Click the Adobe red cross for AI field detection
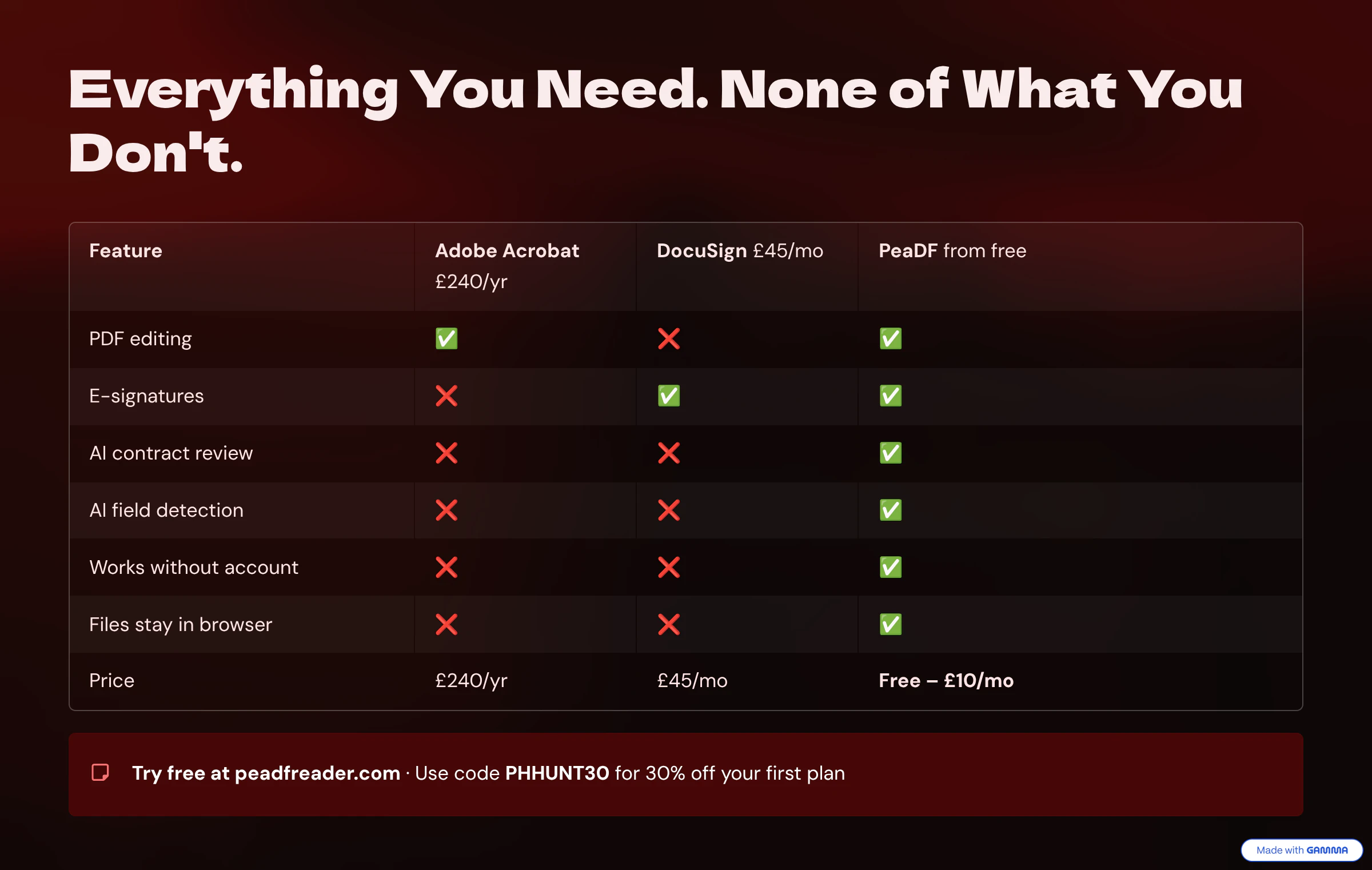This screenshot has height=870, width=1372. (446, 510)
